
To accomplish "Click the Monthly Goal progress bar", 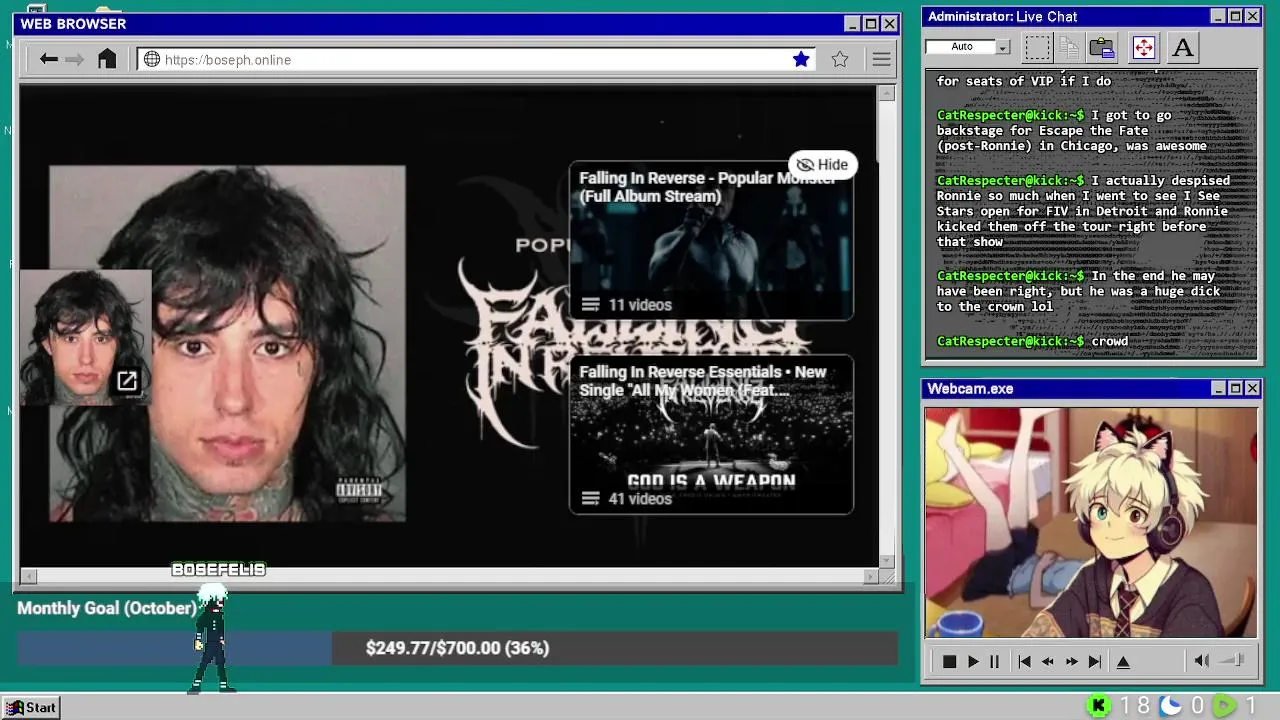I will pos(457,648).
